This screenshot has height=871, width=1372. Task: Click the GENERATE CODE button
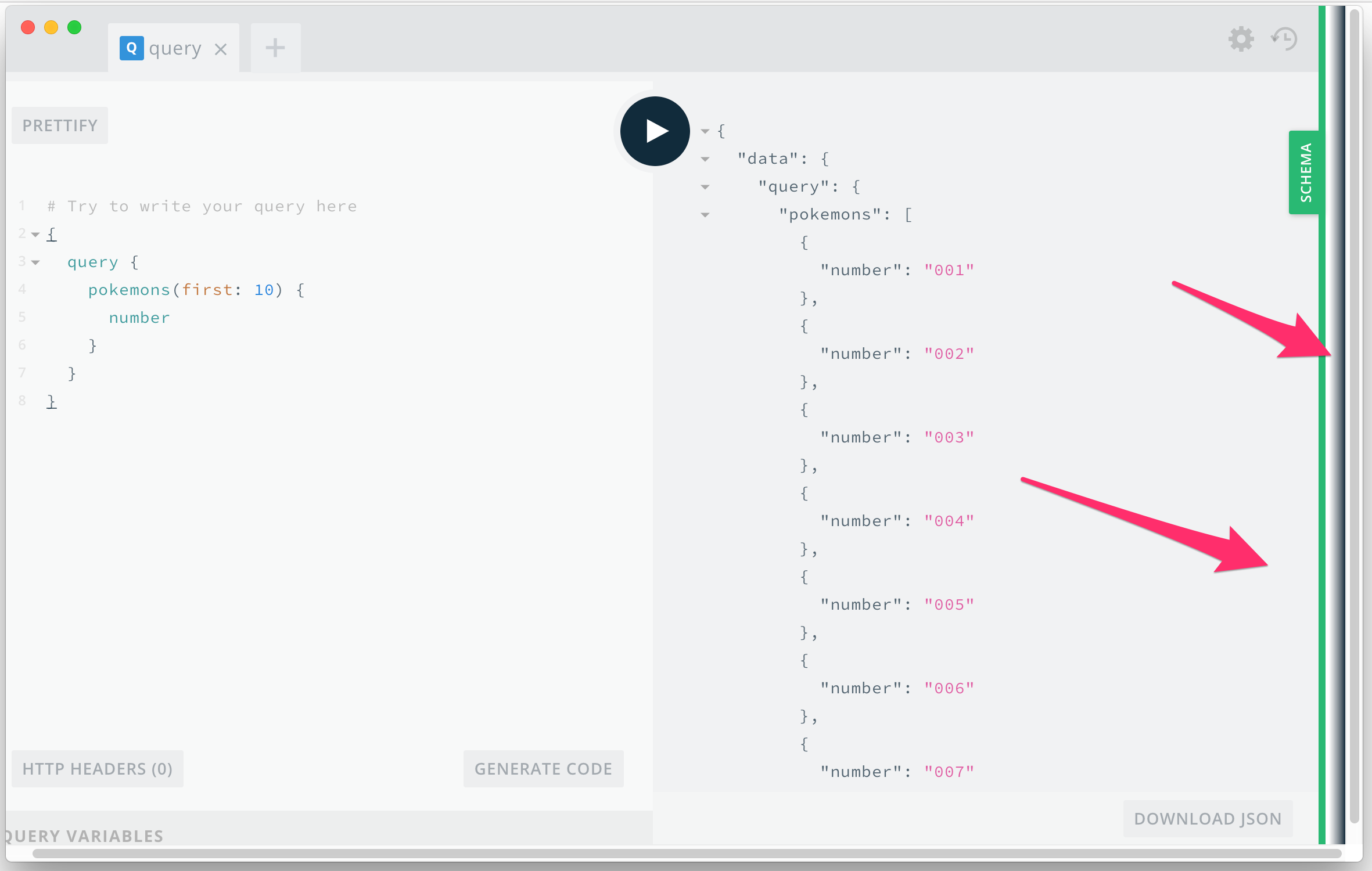(x=543, y=768)
